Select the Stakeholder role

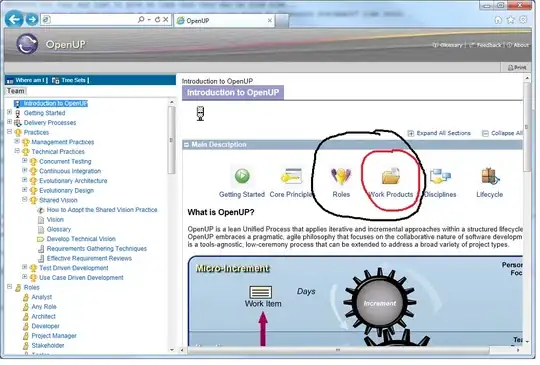click(48, 345)
